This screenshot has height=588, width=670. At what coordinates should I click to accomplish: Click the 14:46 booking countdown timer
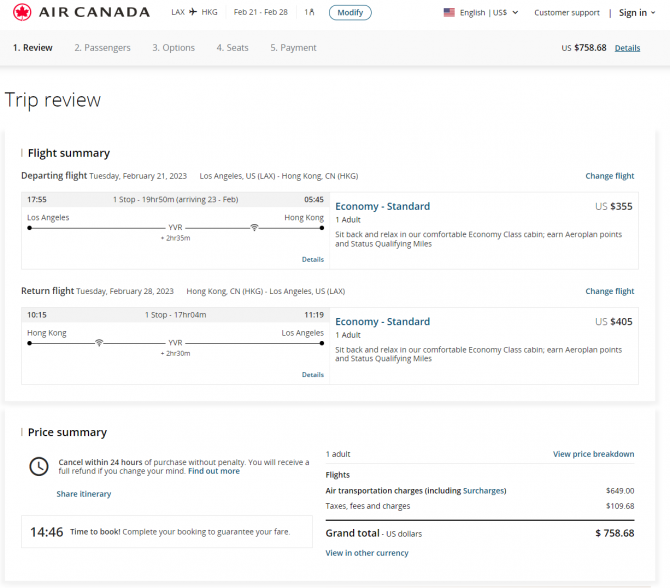coord(47,532)
